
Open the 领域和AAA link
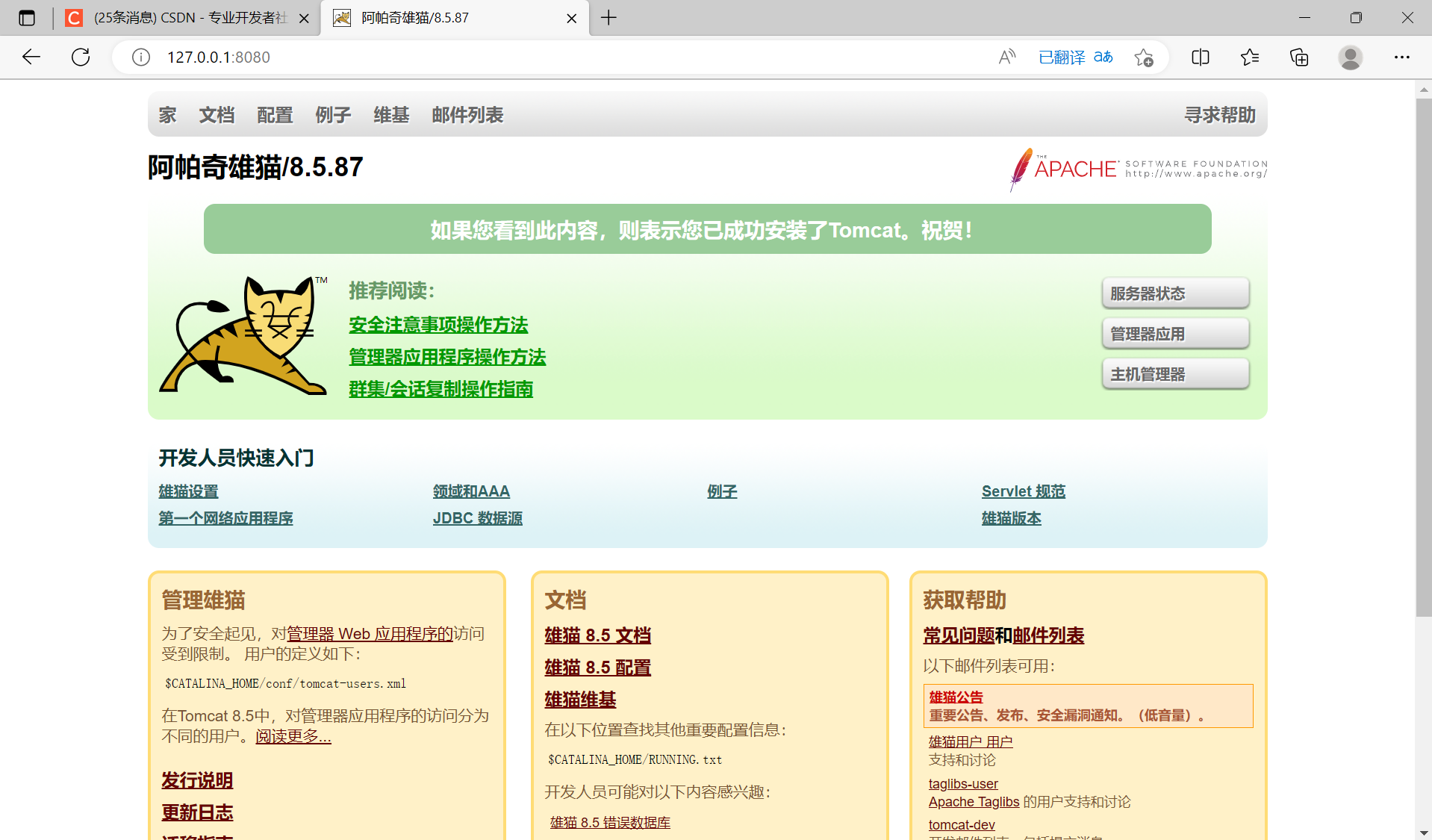pos(471,491)
